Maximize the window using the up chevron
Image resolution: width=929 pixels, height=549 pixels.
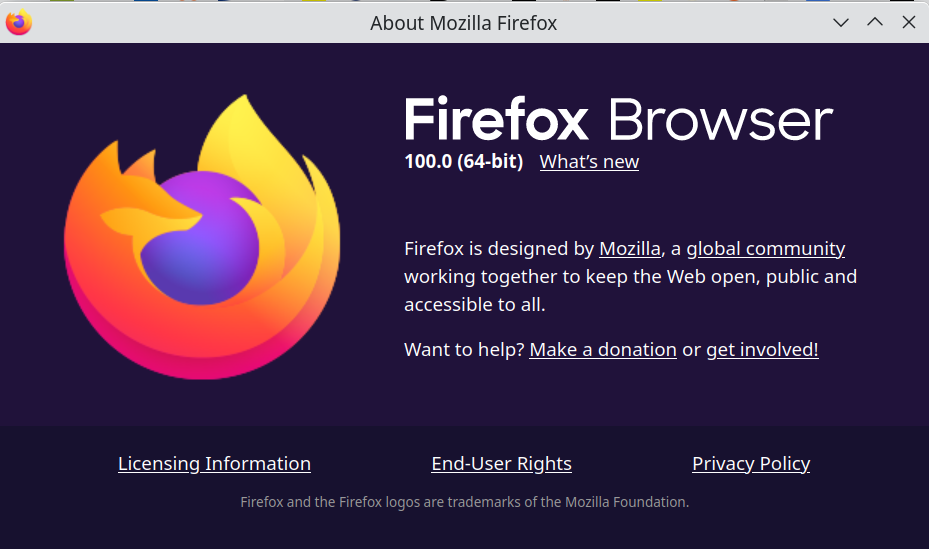click(875, 23)
